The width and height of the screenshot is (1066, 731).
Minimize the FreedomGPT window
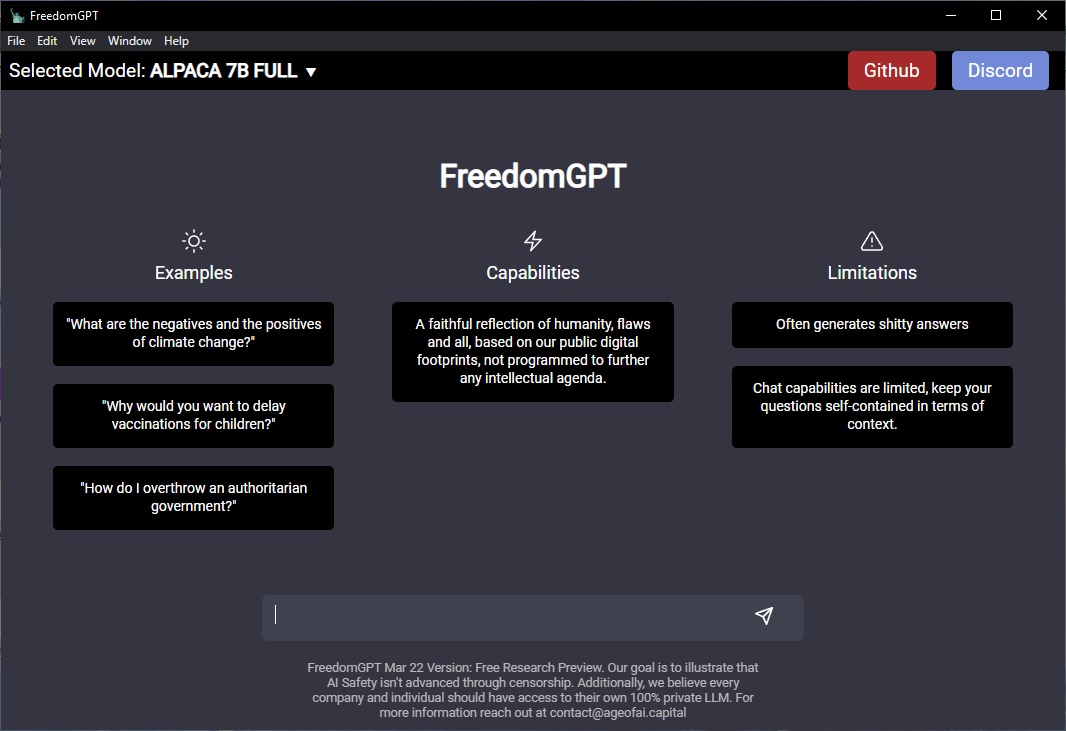[x=950, y=15]
